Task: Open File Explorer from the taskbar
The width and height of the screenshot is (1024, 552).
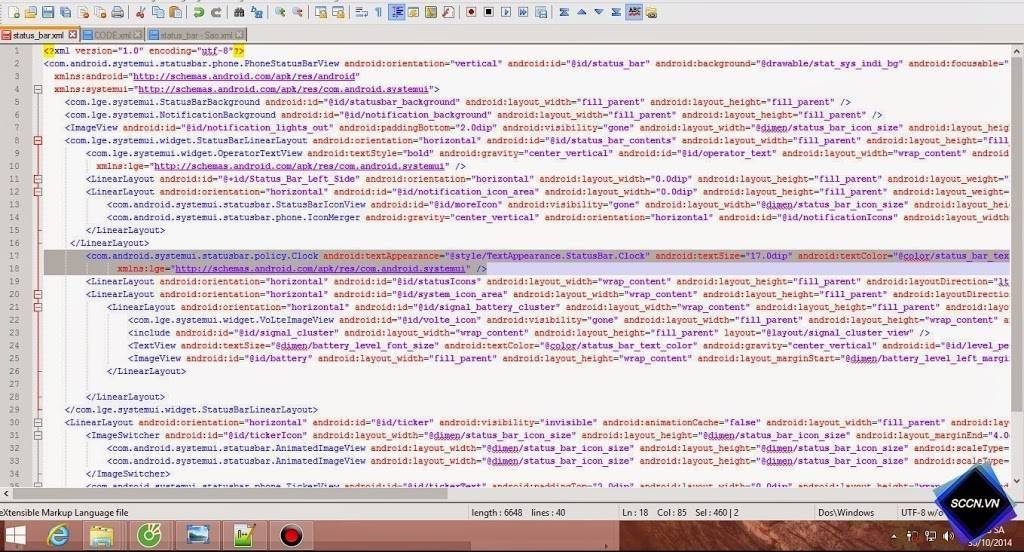Action: tap(101, 536)
